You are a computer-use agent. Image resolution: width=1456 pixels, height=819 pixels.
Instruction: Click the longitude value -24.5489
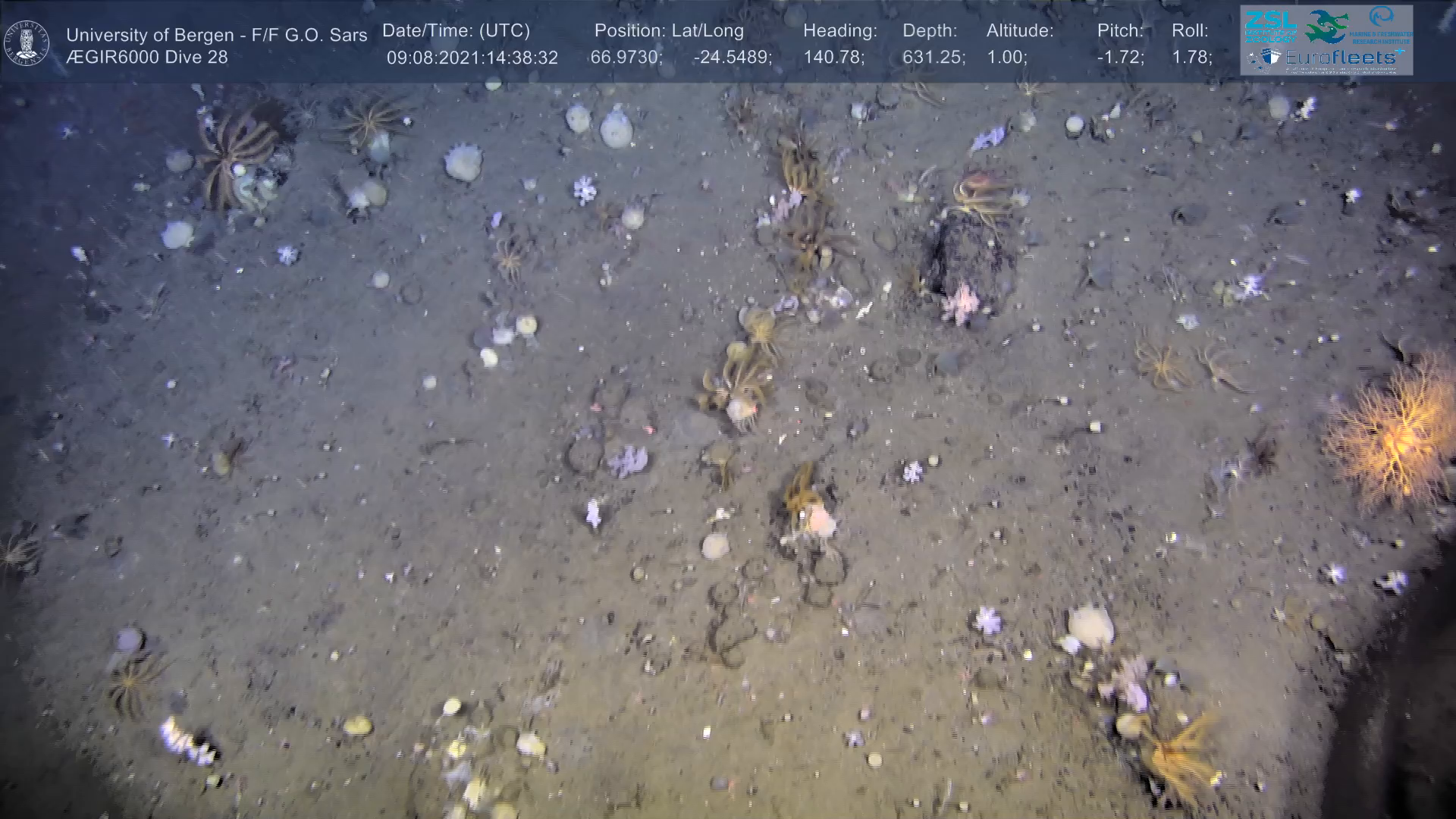click(731, 58)
